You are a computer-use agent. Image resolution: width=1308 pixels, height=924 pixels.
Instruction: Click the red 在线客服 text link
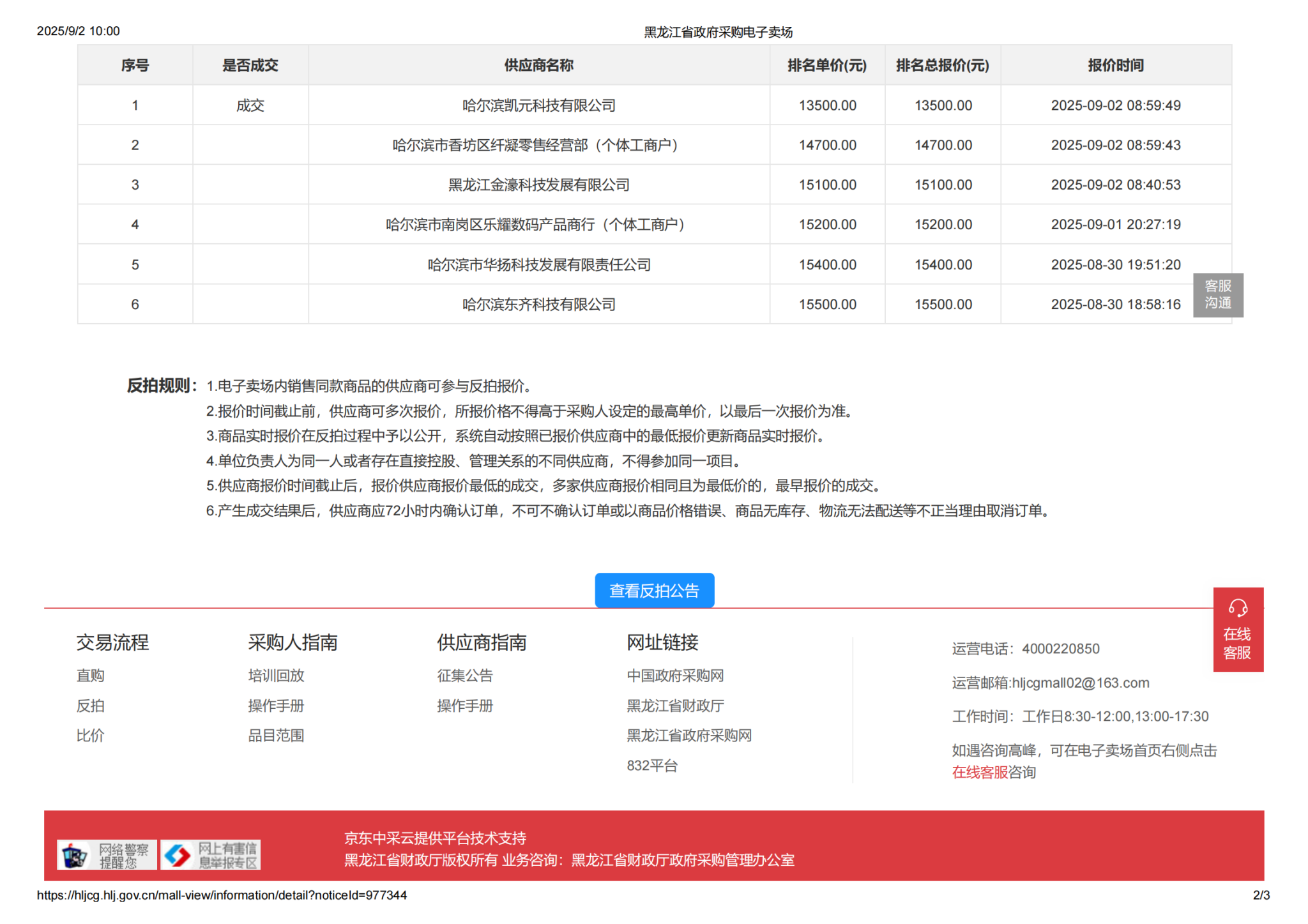(x=979, y=773)
